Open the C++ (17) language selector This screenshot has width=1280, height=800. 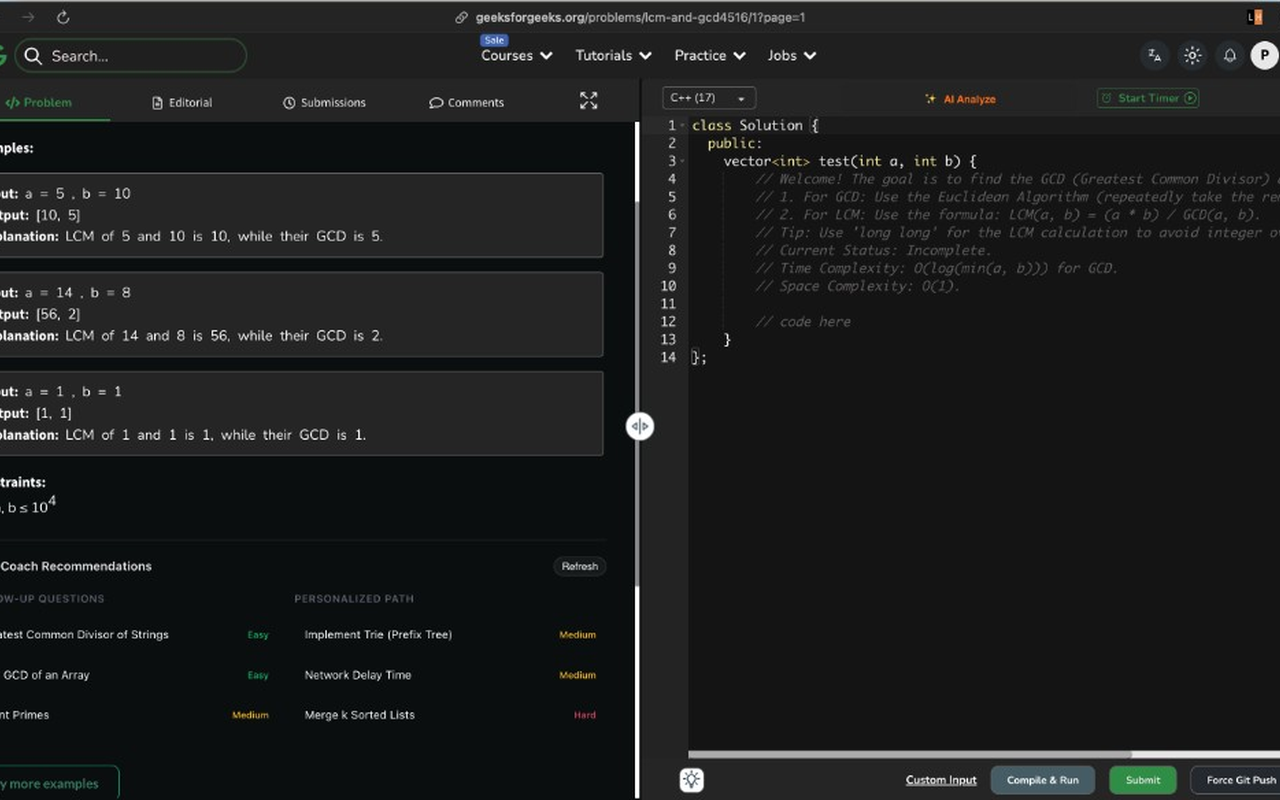coord(709,98)
